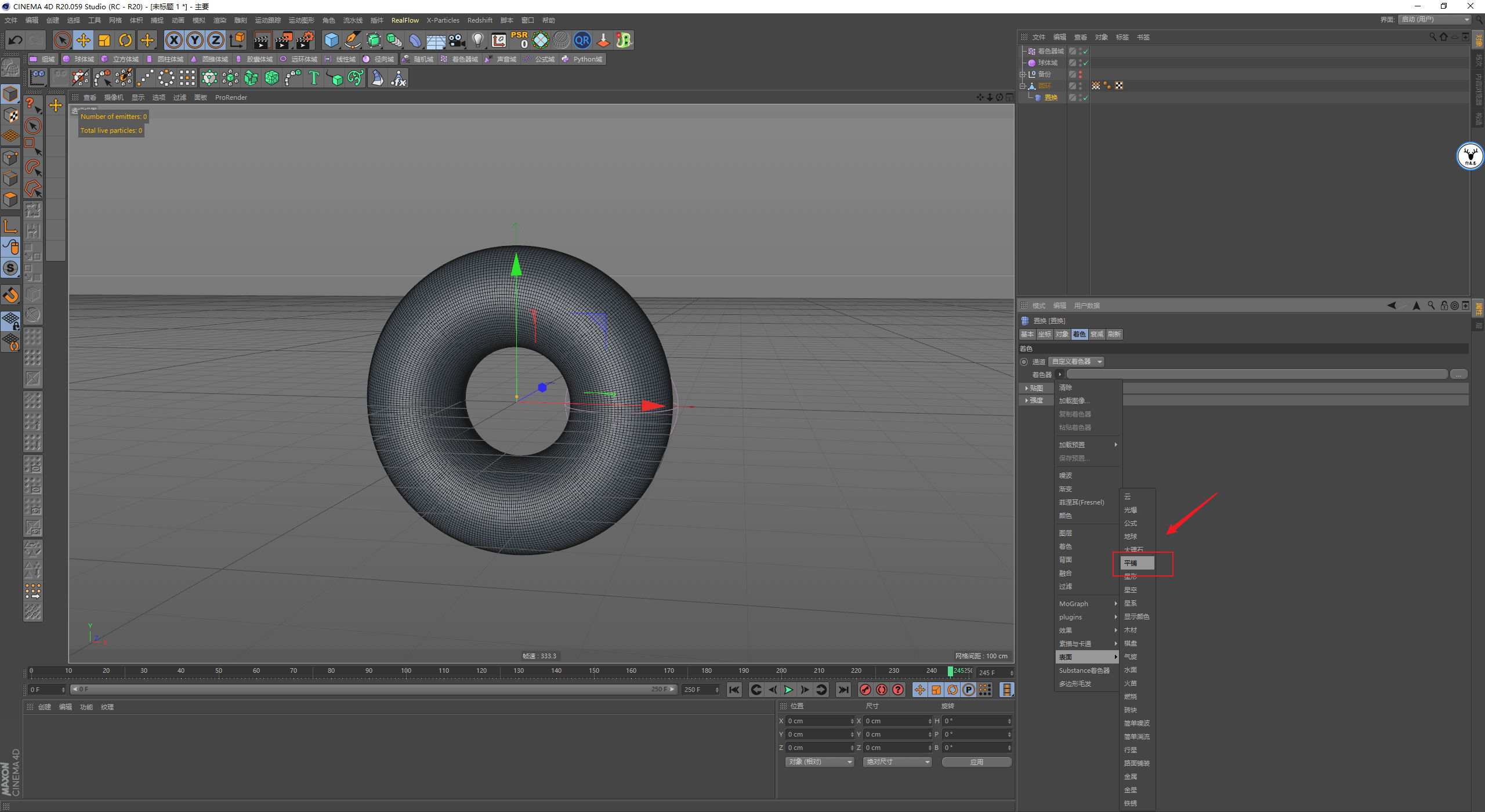This screenshot has height=812, width=1485.
Task: Select the Rotate tool icon
Action: click(125, 40)
